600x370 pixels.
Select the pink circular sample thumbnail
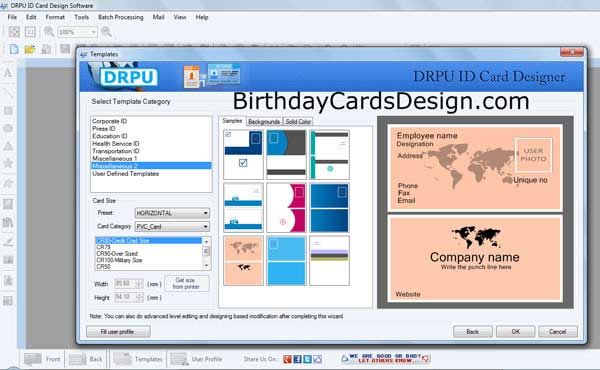coord(286,207)
